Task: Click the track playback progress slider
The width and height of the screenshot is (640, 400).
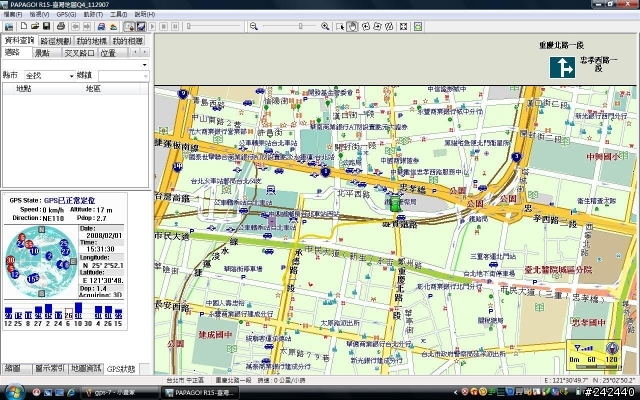Action: [x=213, y=27]
